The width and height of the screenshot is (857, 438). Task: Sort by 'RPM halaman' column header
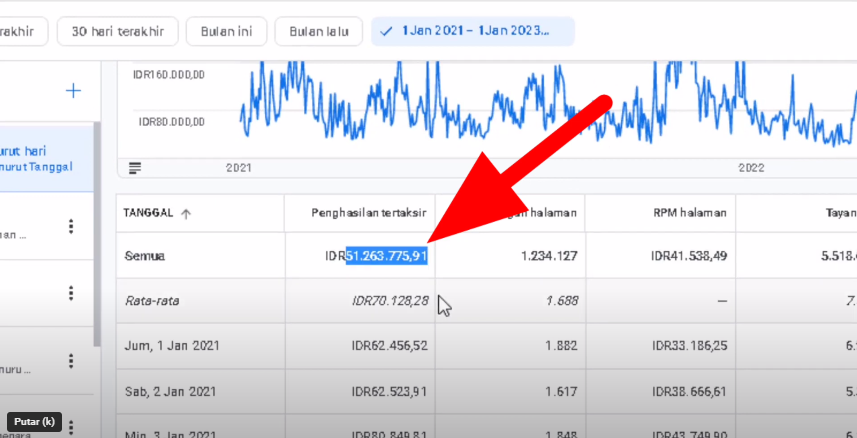coord(689,213)
